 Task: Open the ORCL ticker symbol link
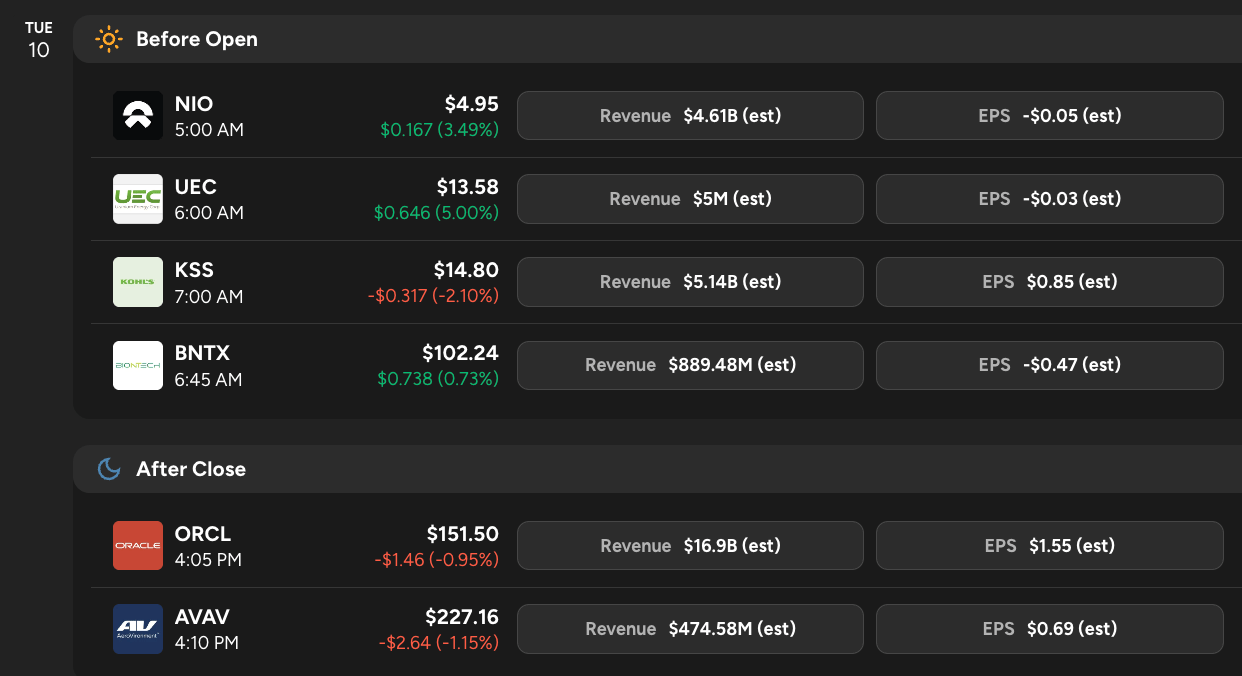tap(203, 534)
